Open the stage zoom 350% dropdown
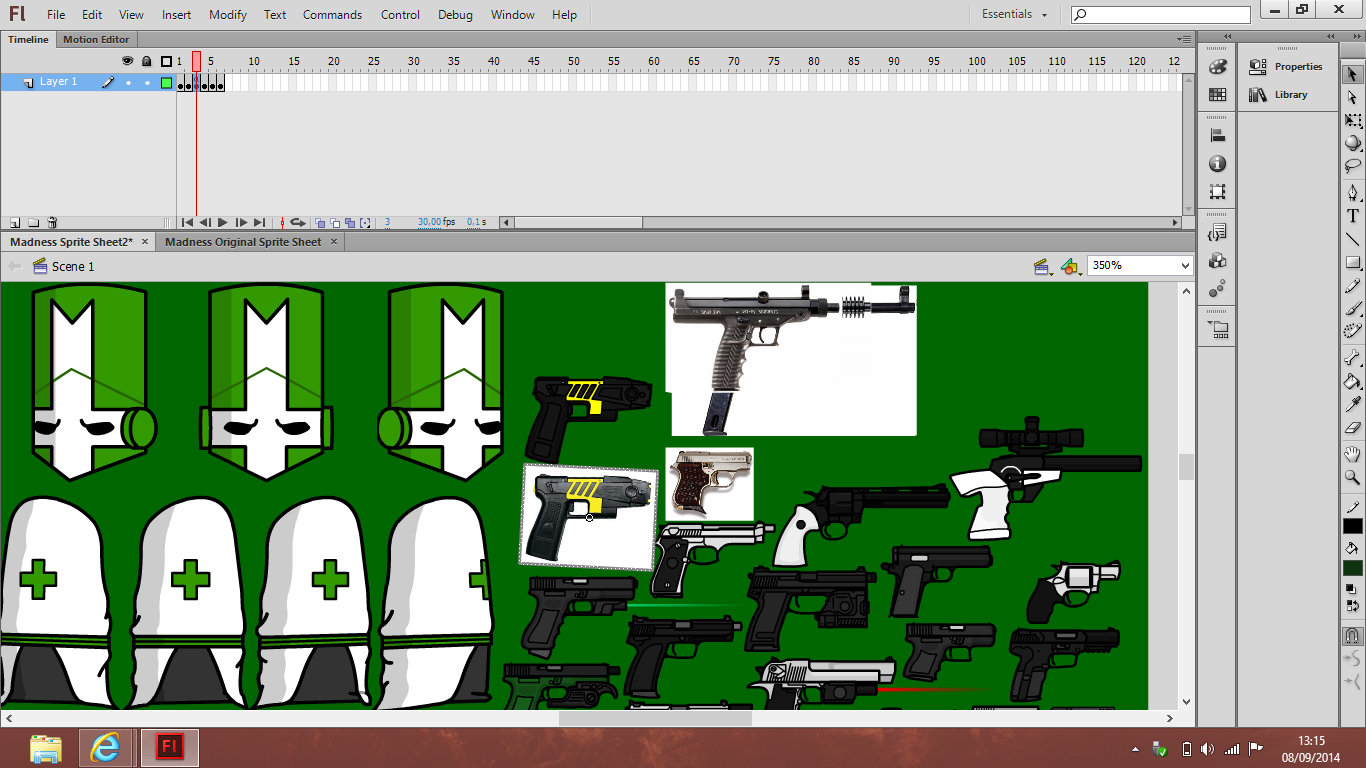 pyautogui.click(x=1186, y=266)
